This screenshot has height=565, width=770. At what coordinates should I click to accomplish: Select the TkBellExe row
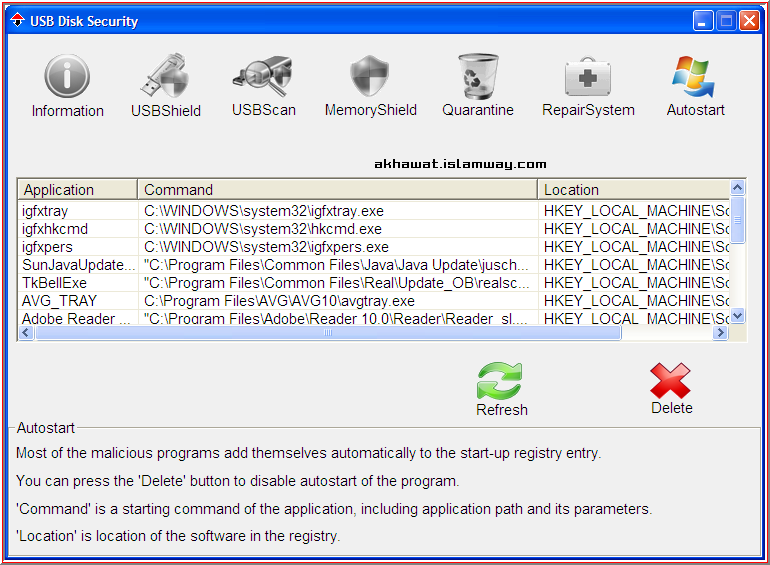[374, 283]
